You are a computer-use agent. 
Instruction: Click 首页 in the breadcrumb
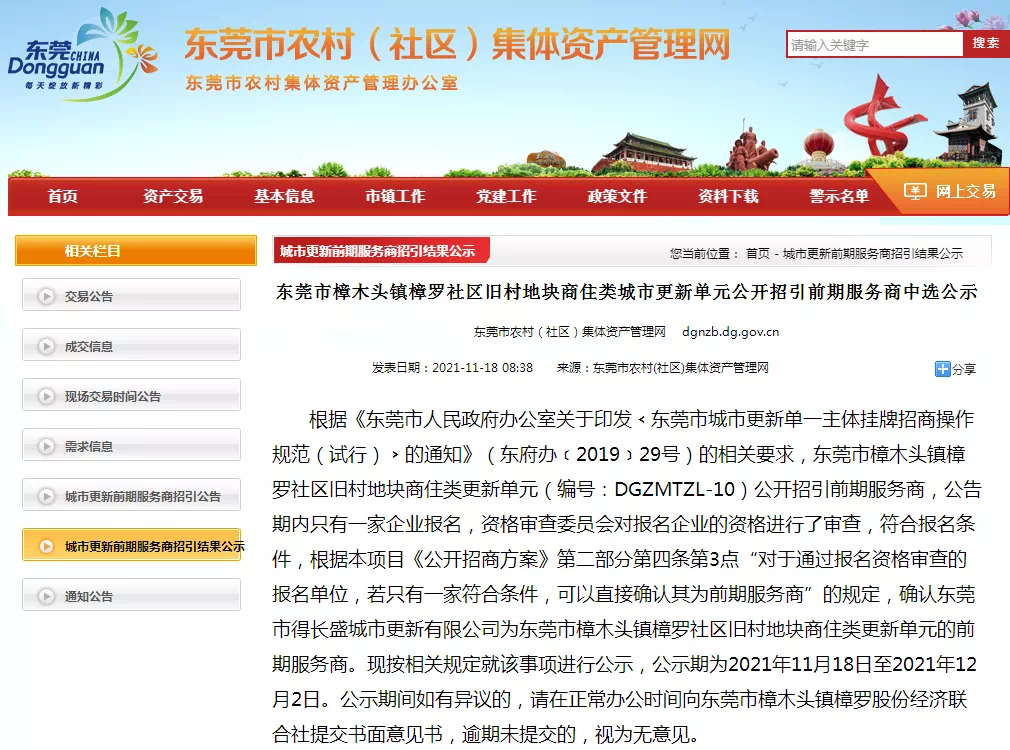coord(758,254)
